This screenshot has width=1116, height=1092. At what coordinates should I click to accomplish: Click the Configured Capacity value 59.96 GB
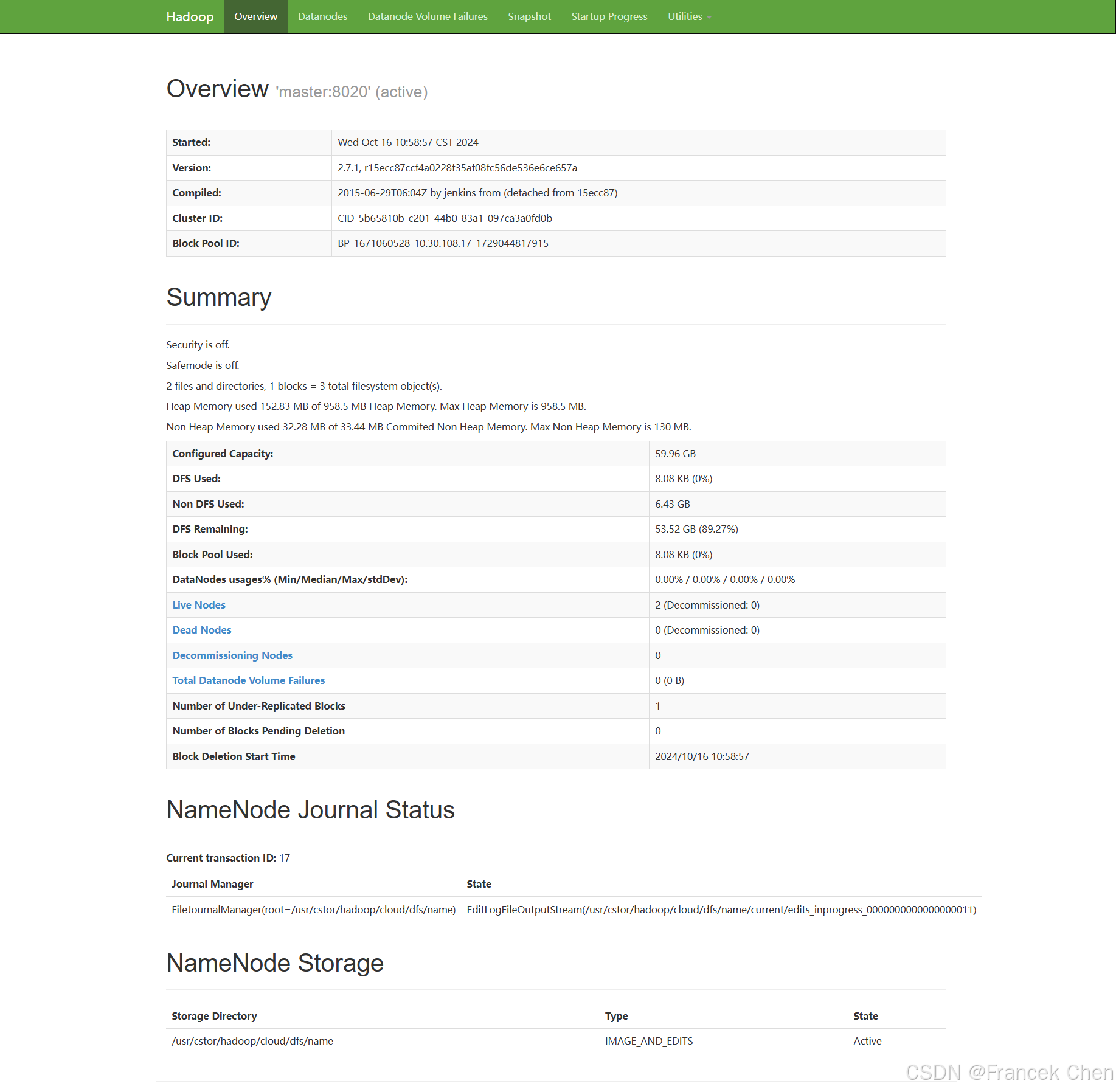pos(675,454)
